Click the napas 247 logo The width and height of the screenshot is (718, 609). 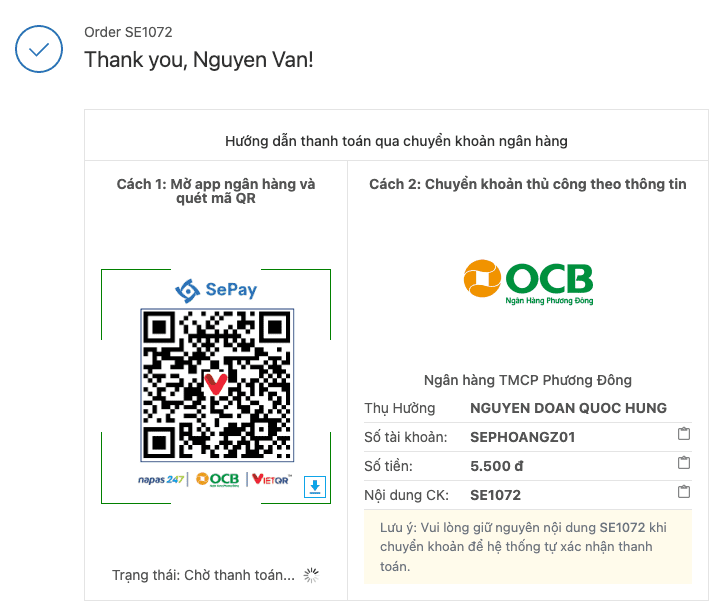click(161, 479)
